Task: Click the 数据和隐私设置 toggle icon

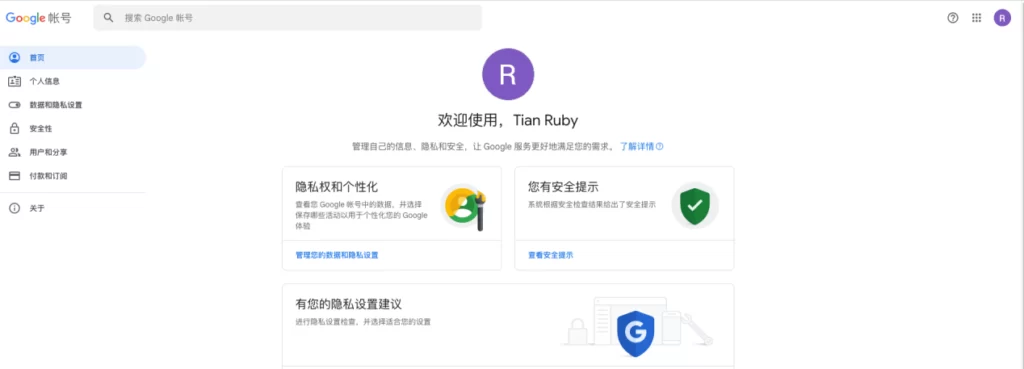Action: tap(14, 104)
